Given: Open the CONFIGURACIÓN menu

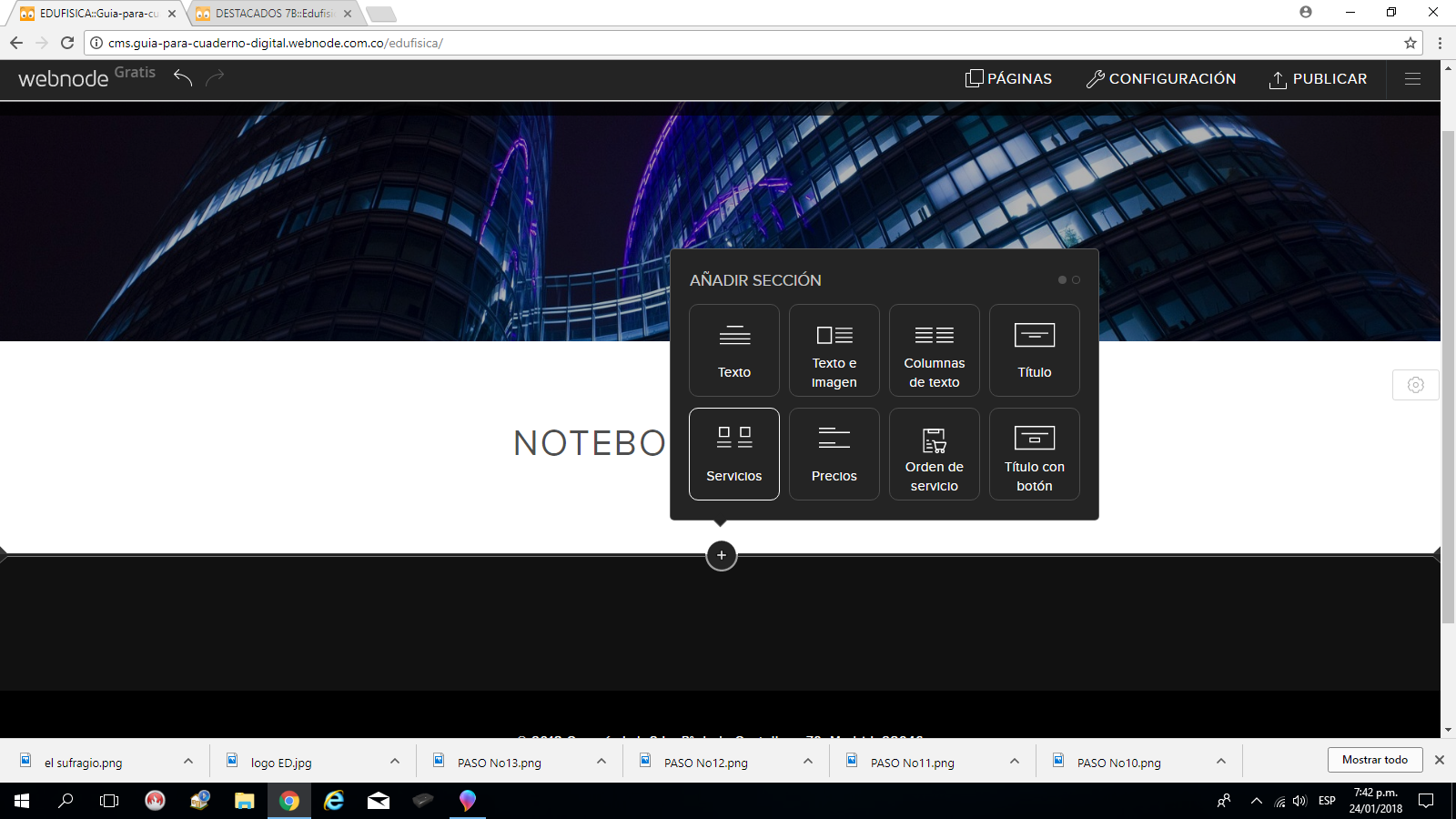Looking at the screenshot, I should click(x=1161, y=79).
